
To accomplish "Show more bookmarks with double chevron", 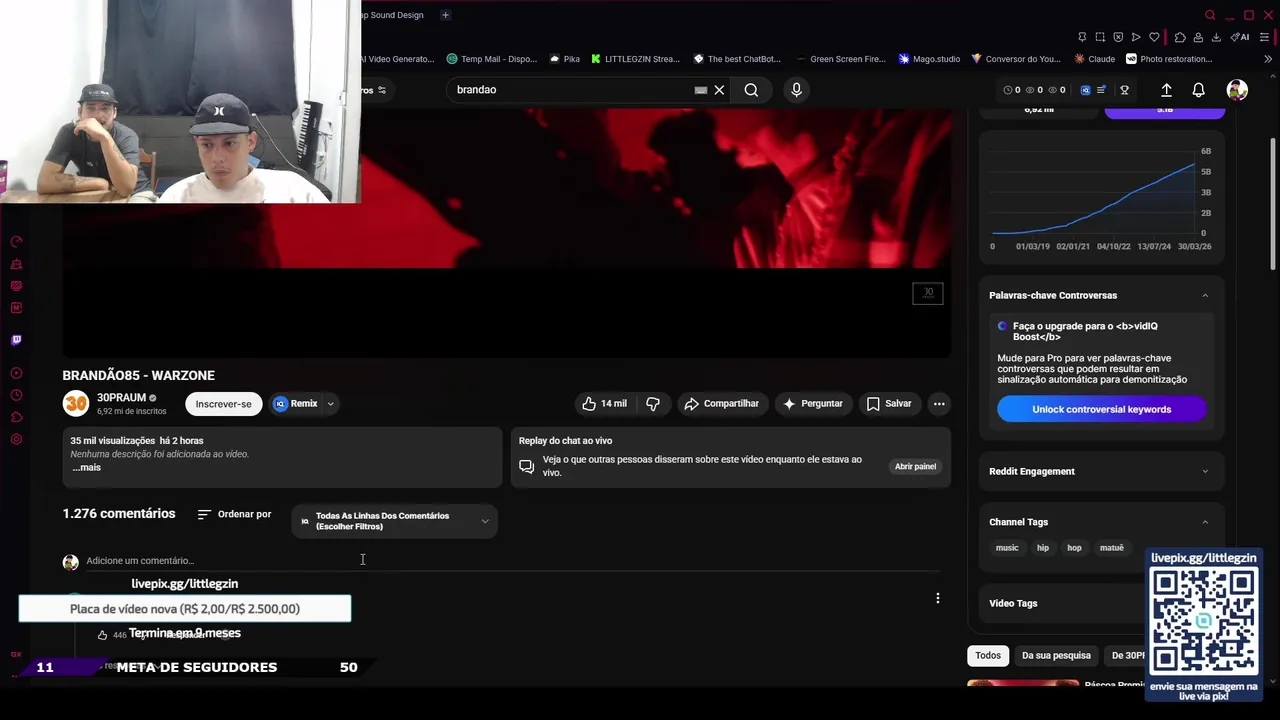I will (x=1268, y=59).
